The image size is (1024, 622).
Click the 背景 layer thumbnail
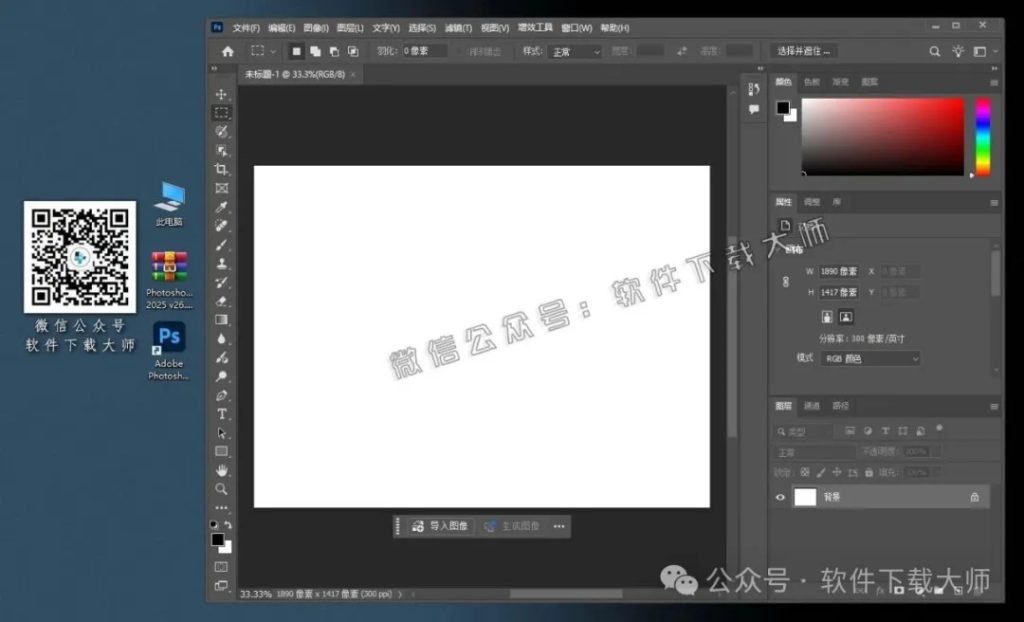click(805, 497)
